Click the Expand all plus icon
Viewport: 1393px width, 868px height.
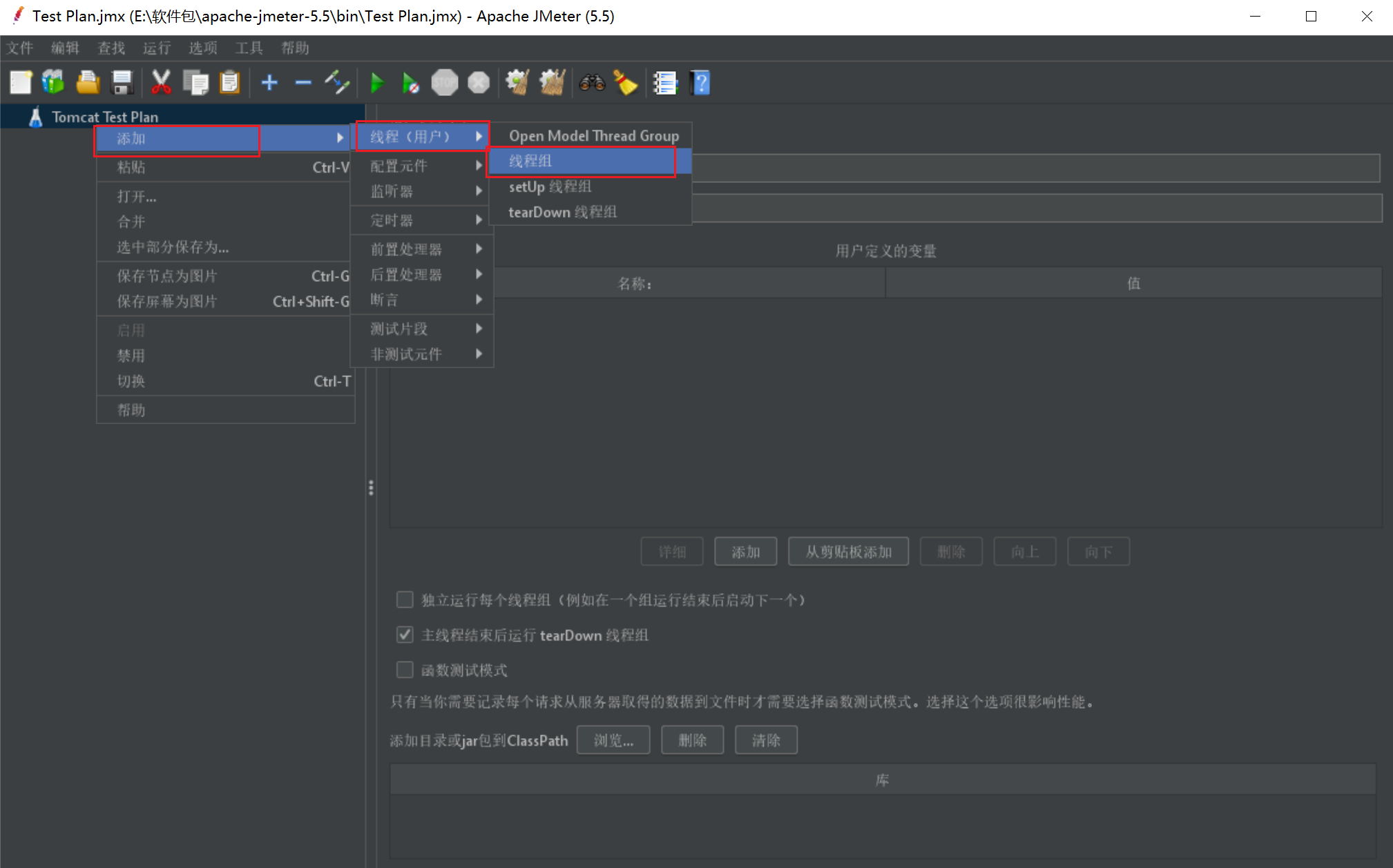[x=269, y=83]
